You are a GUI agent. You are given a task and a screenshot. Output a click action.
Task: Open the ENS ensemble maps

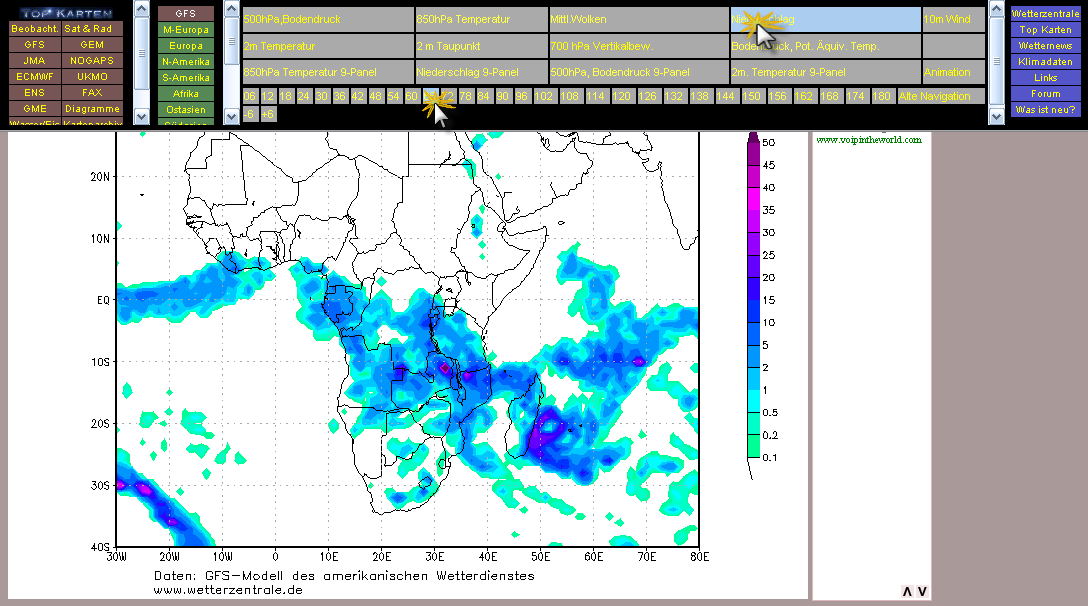pos(35,92)
